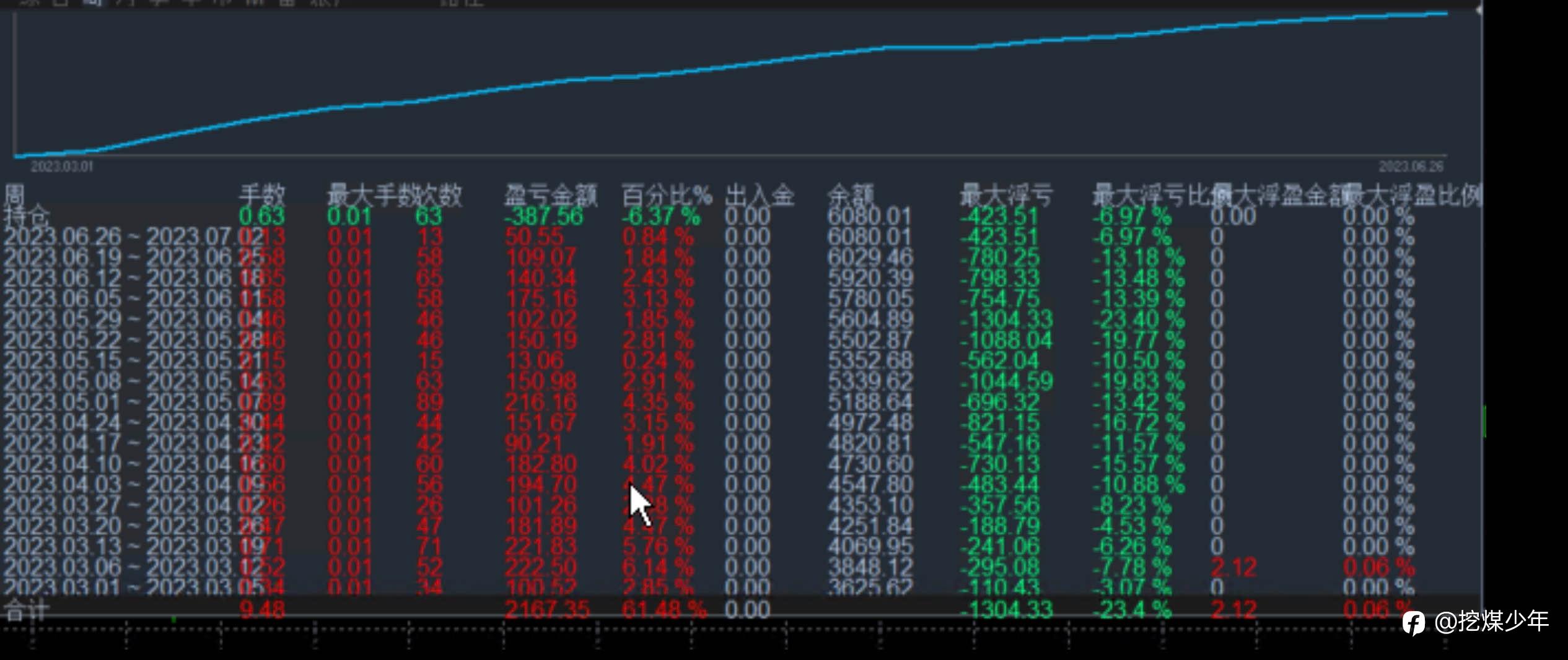1568x660 pixels.
Task: Click the 6080.01 balance in 持仓 row
Action: pos(869,217)
